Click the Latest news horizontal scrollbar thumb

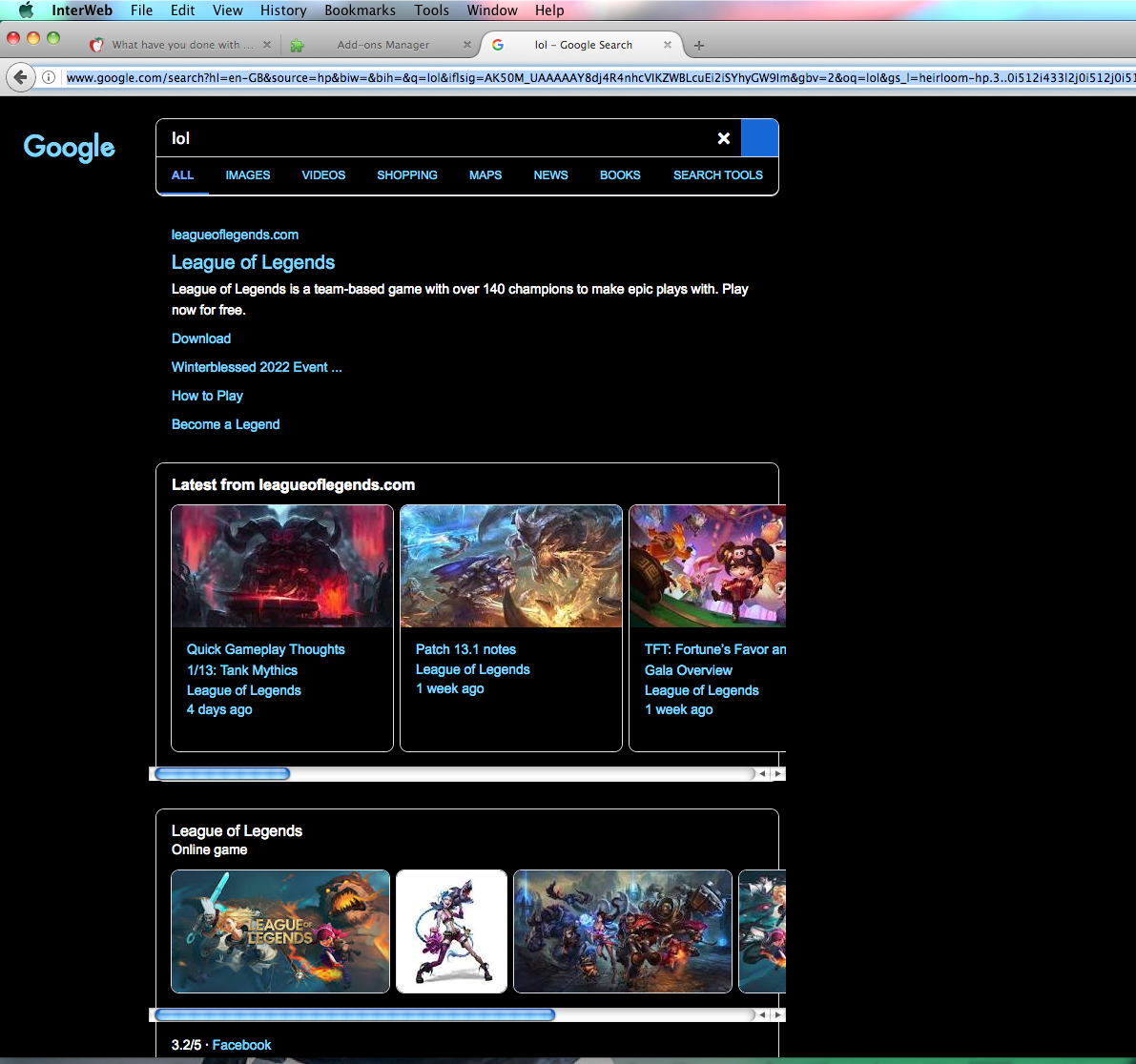[x=222, y=773]
